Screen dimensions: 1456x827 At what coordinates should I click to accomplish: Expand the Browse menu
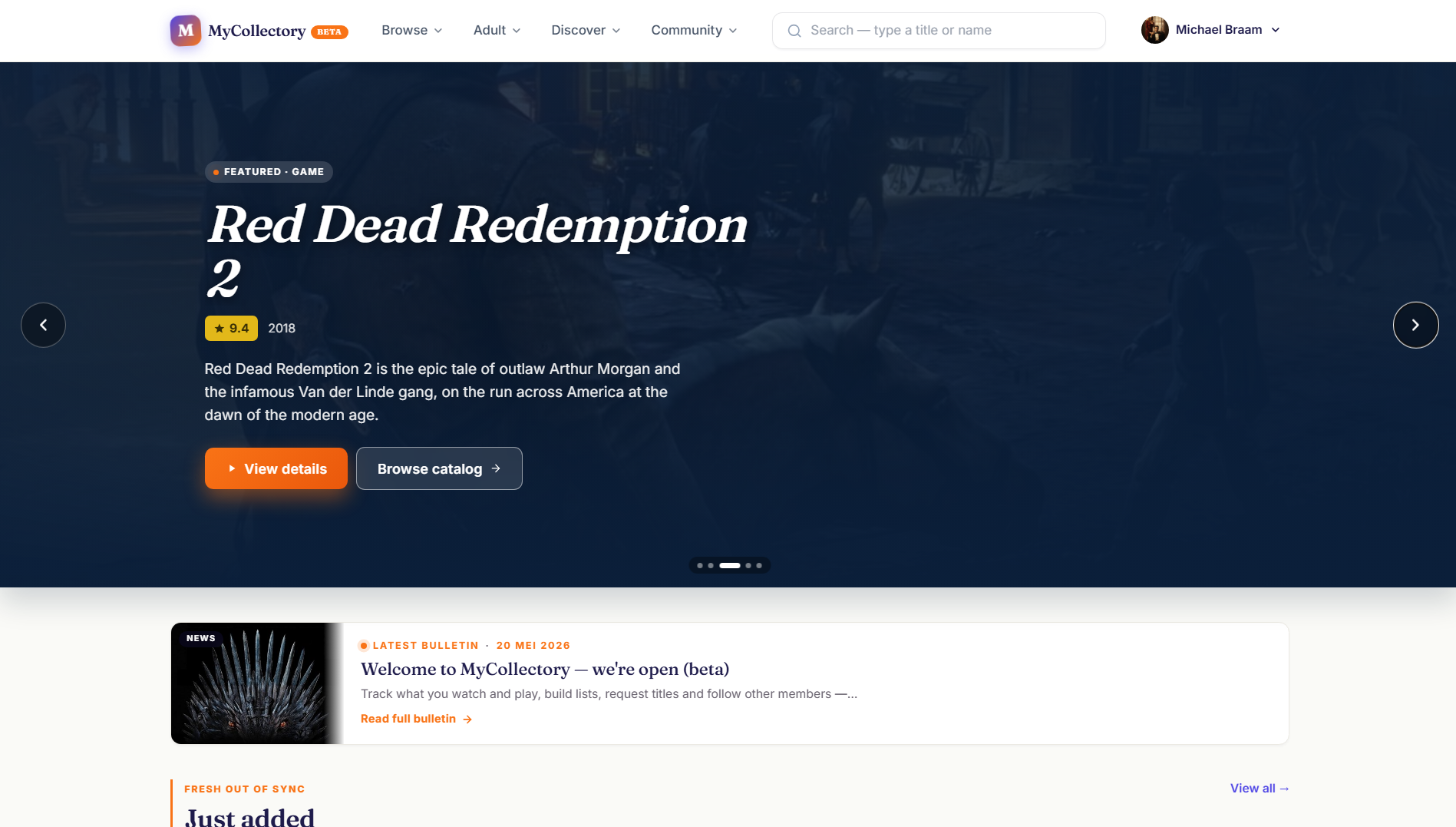(412, 30)
